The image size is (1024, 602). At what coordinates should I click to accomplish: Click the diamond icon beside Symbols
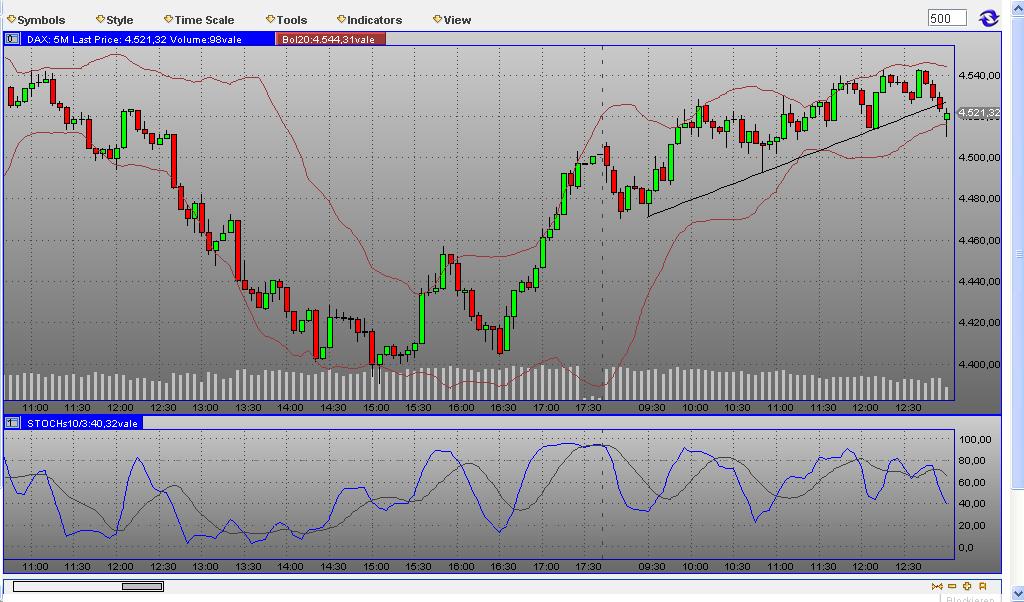point(9,18)
